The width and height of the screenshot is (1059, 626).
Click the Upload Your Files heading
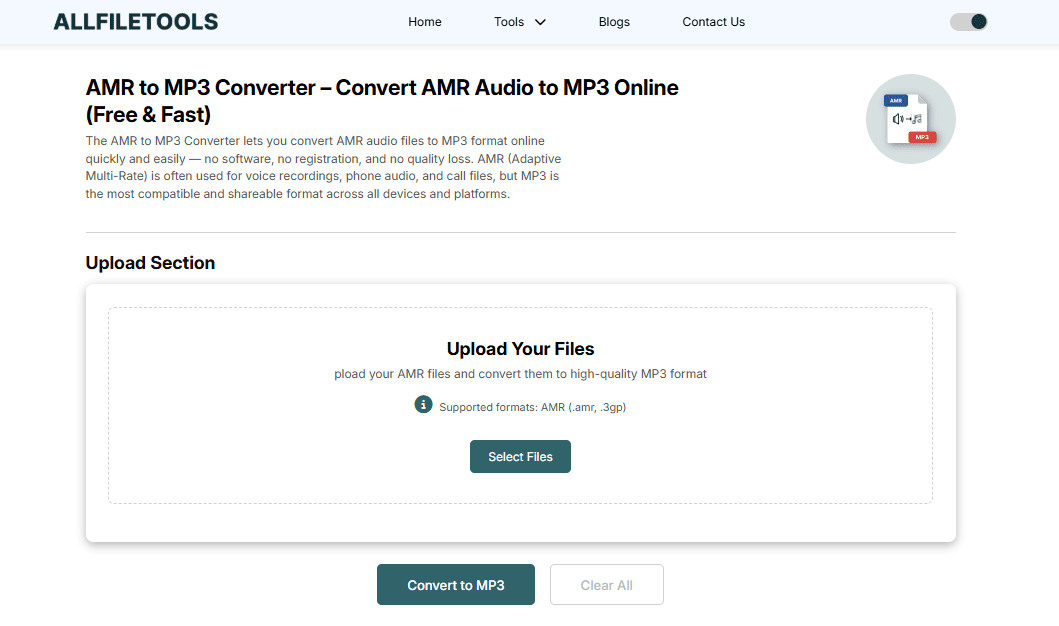pos(520,349)
